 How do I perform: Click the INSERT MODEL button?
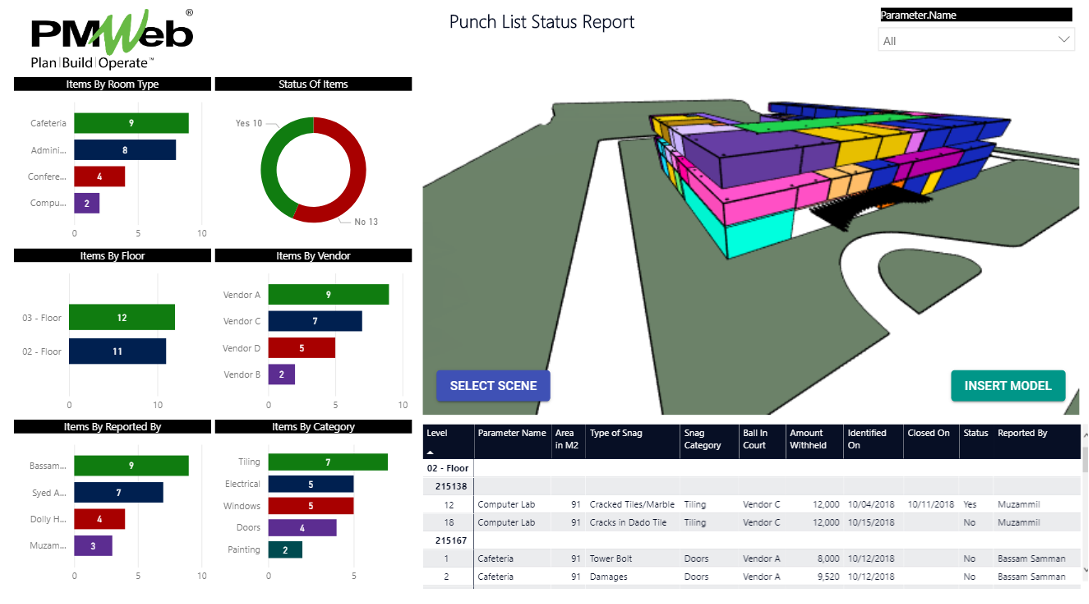click(x=1008, y=385)
